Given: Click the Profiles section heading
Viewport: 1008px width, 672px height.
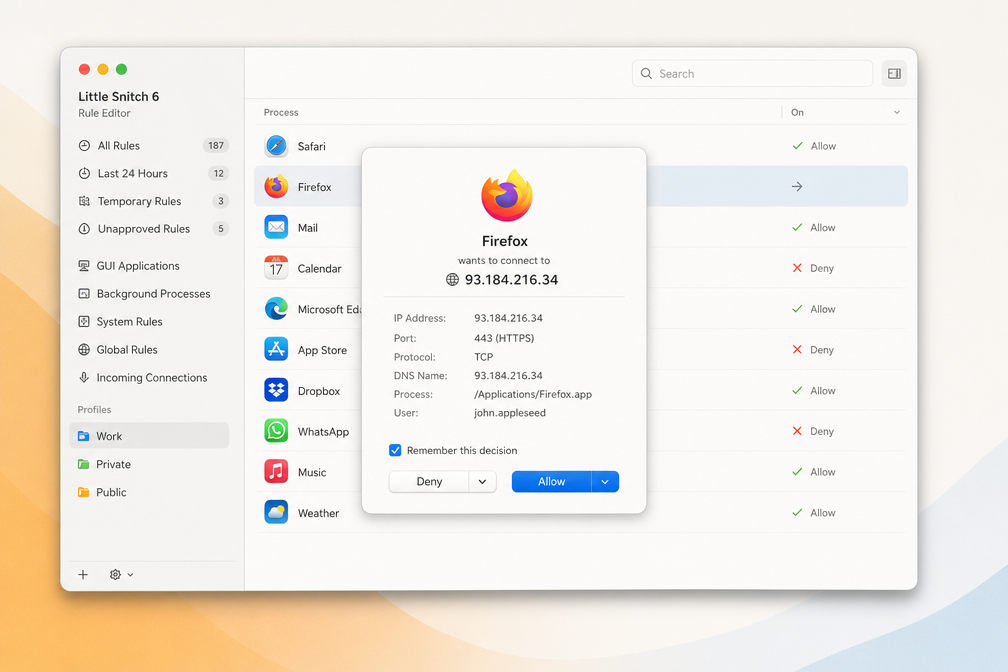Looking at the screenshot, I should tap(94, 410).
